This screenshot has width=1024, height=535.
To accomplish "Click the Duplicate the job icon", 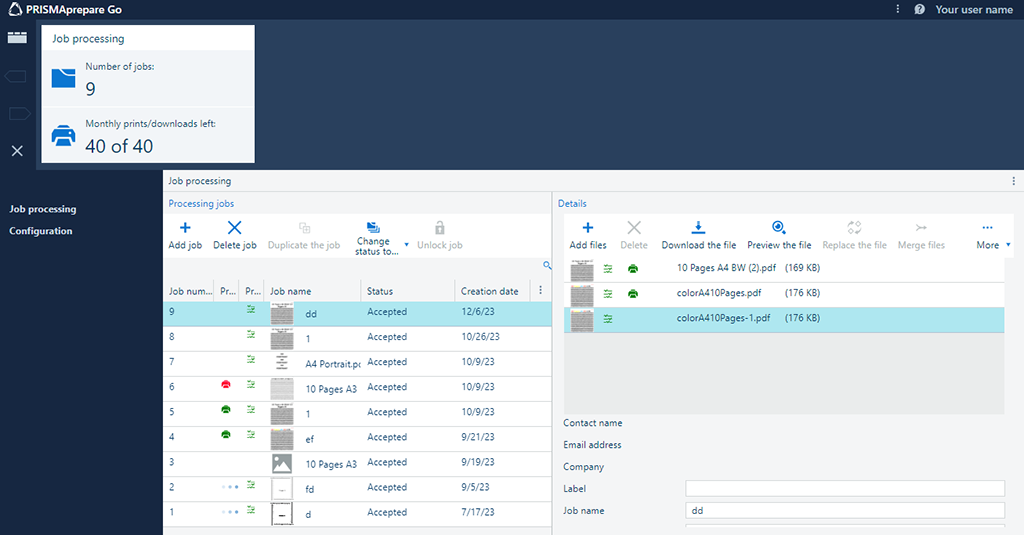I will point(304,227).
